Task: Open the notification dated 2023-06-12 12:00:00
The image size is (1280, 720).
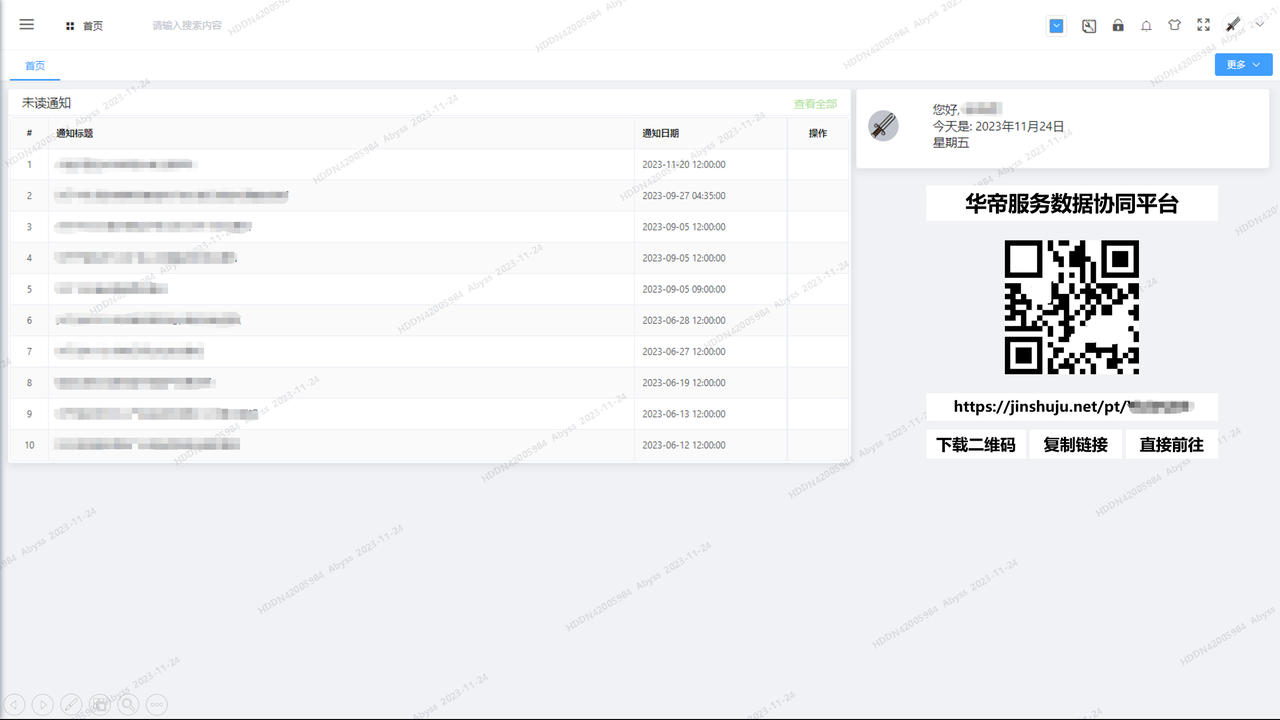Action: click(429, 444)
